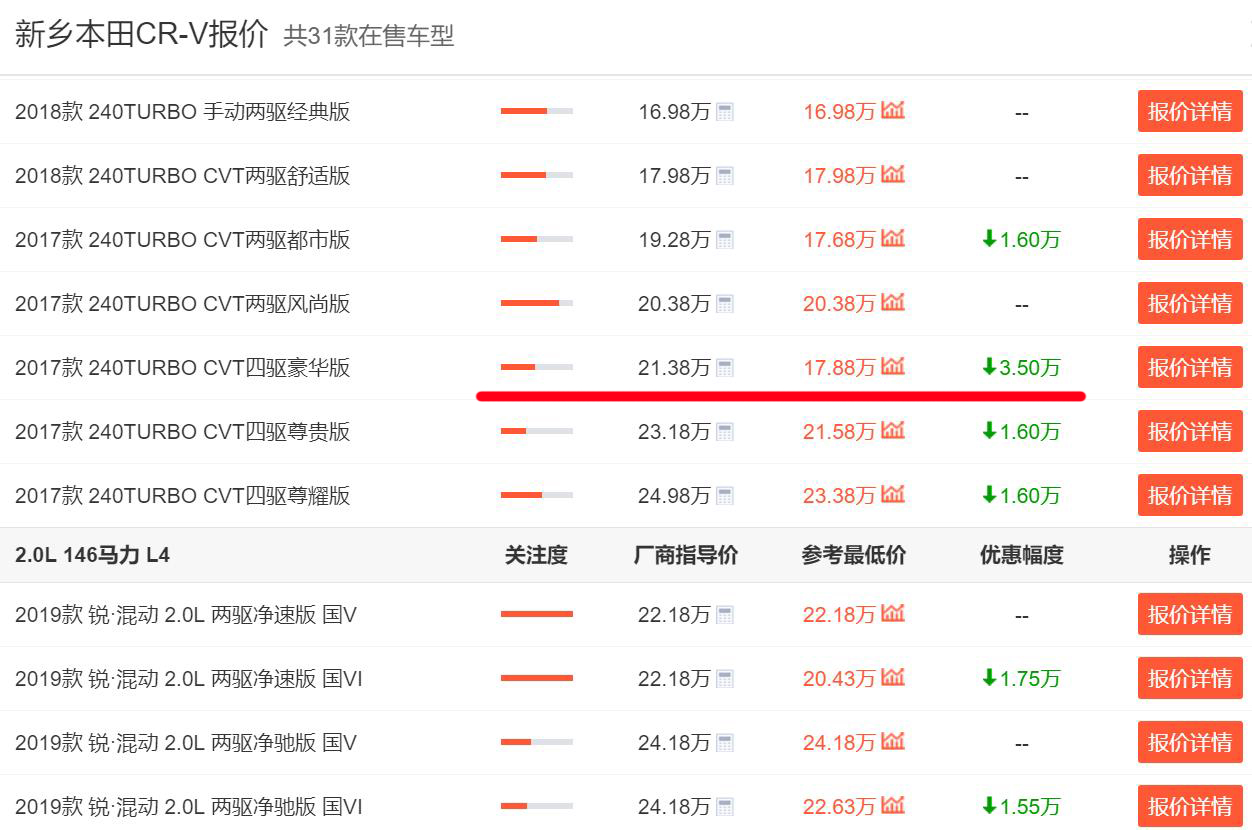Click the 1.55万 discount value

[1021, 807]
